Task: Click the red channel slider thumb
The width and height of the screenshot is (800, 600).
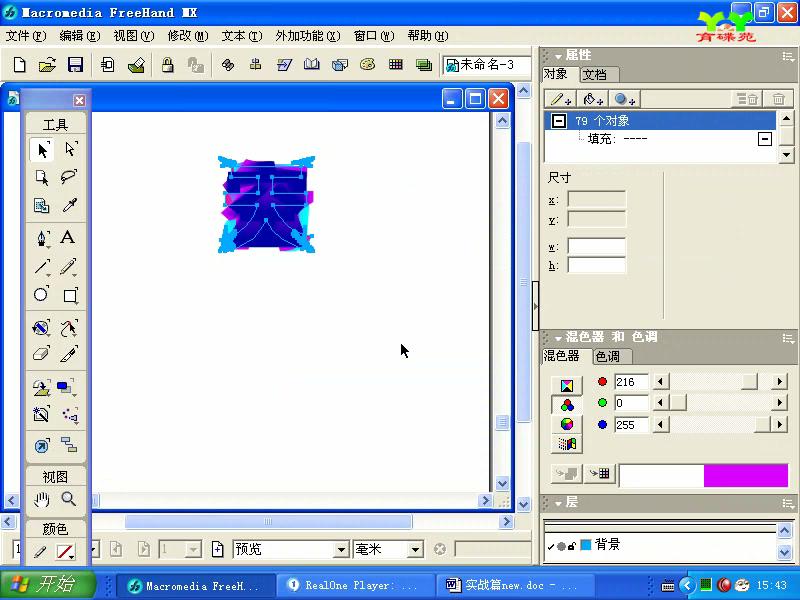Action: coord(749,382)
